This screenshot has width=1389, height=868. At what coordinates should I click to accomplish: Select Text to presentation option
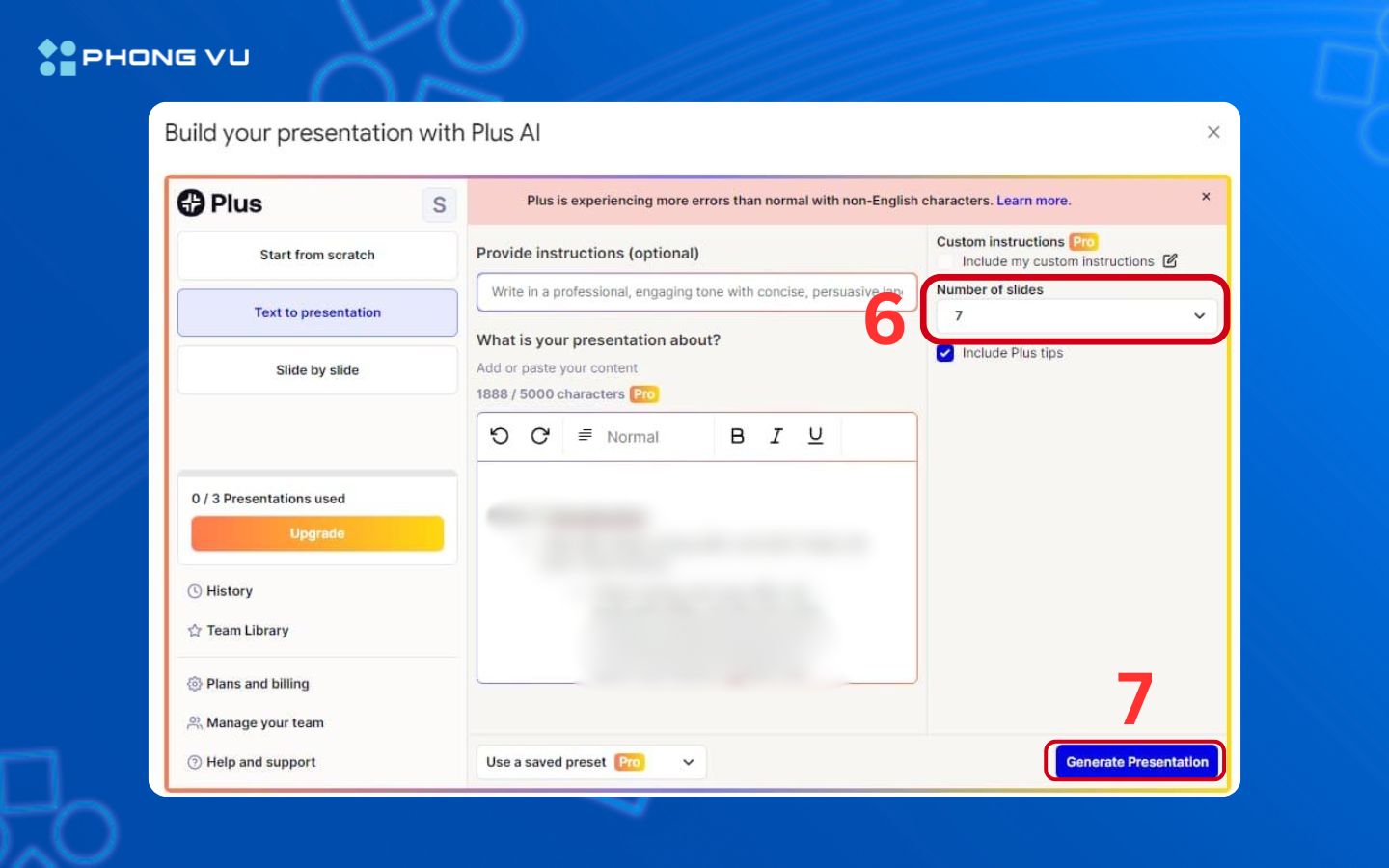317,312
